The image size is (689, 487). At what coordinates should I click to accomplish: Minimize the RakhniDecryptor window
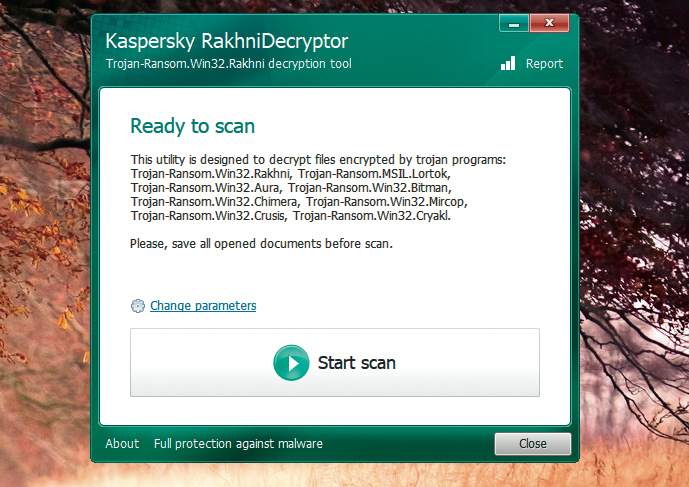pyautogui.click(x=511, y=21)
